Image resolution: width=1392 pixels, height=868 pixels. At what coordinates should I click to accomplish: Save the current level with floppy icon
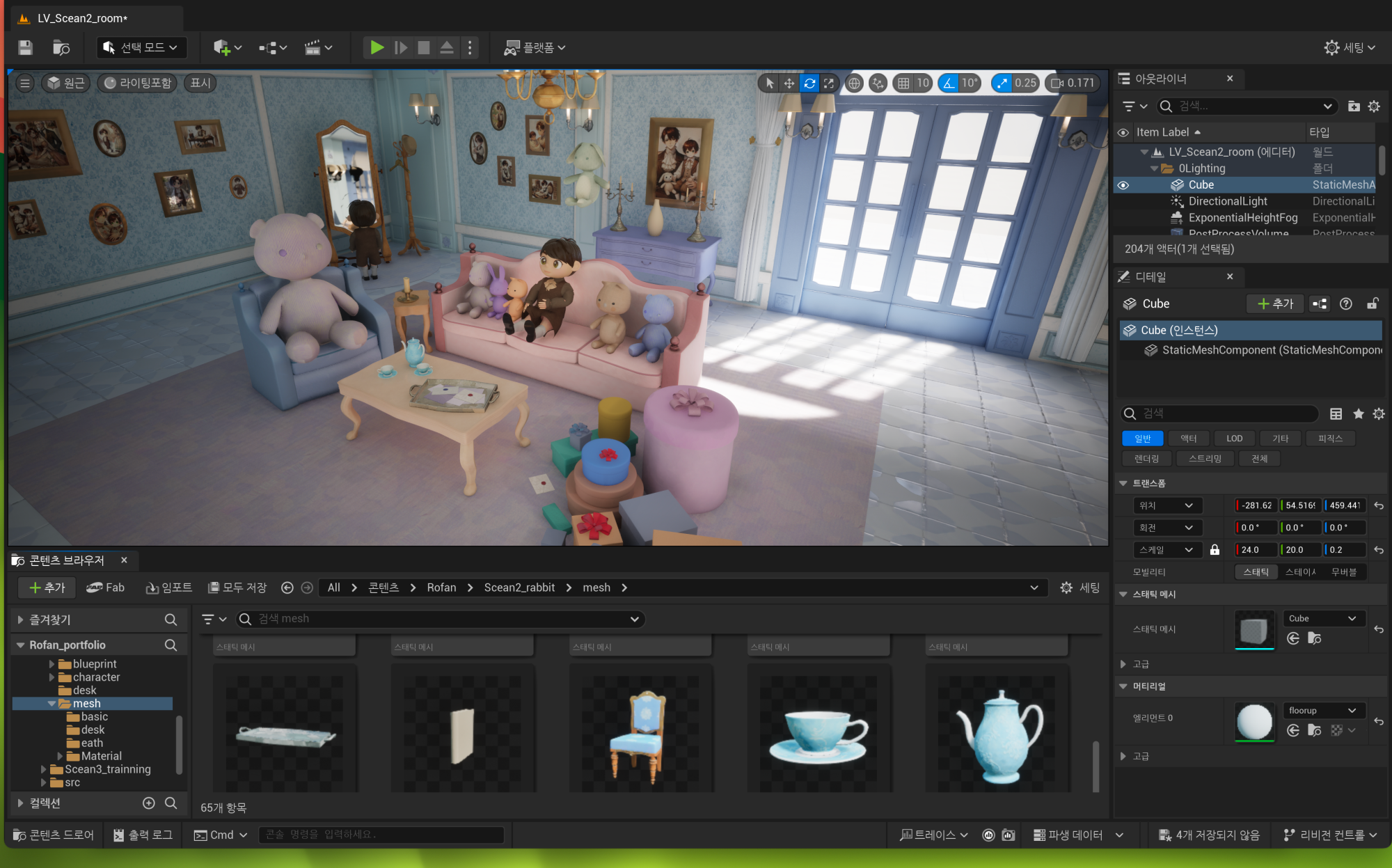25,47
